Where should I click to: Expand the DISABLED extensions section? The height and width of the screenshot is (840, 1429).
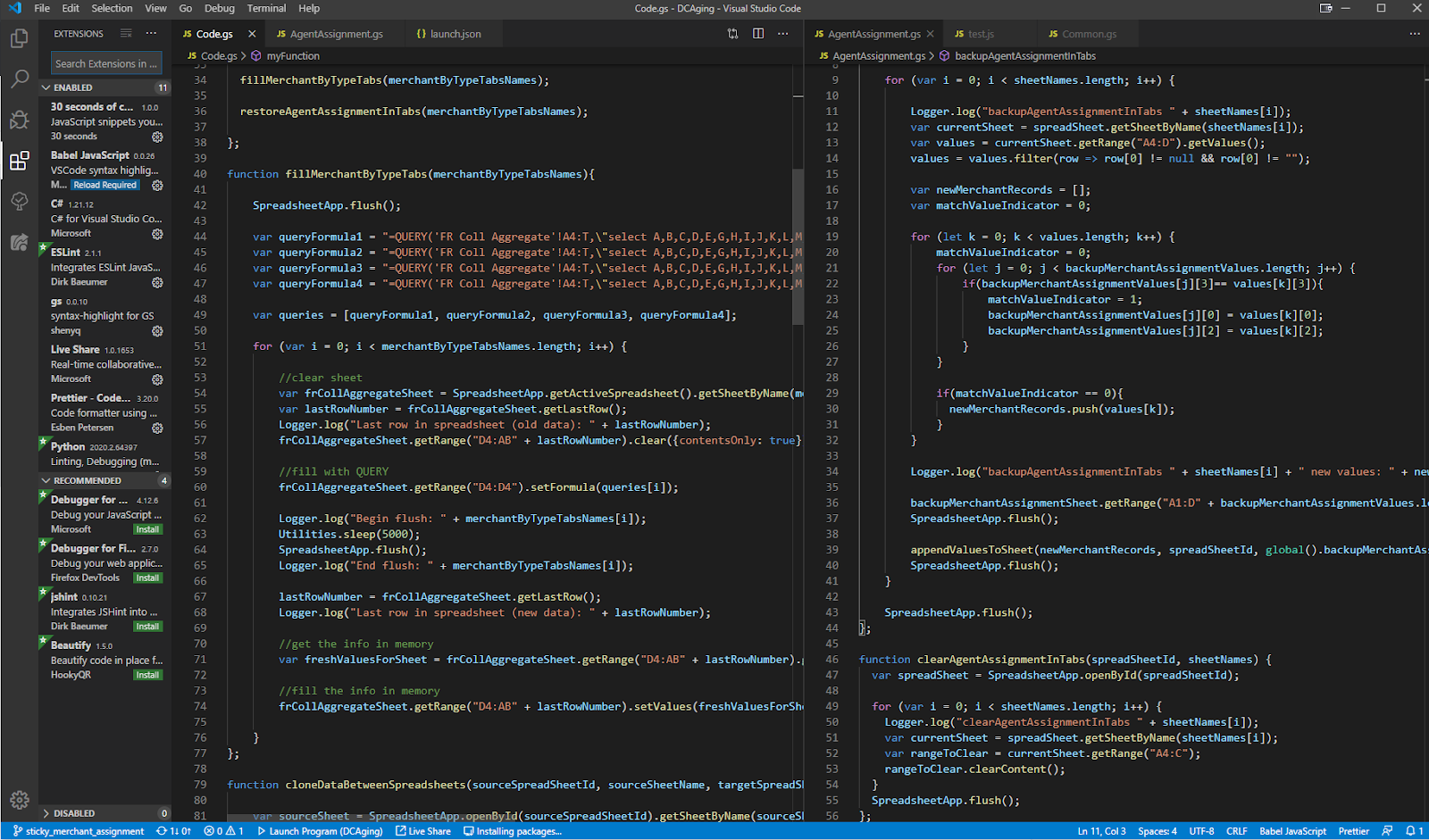click(104, 813)
